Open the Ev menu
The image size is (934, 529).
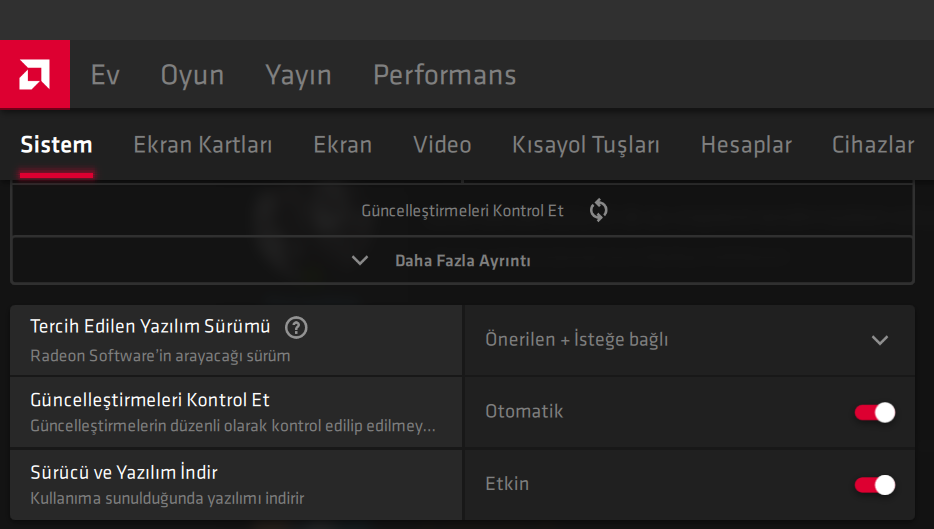coord(105,75)
